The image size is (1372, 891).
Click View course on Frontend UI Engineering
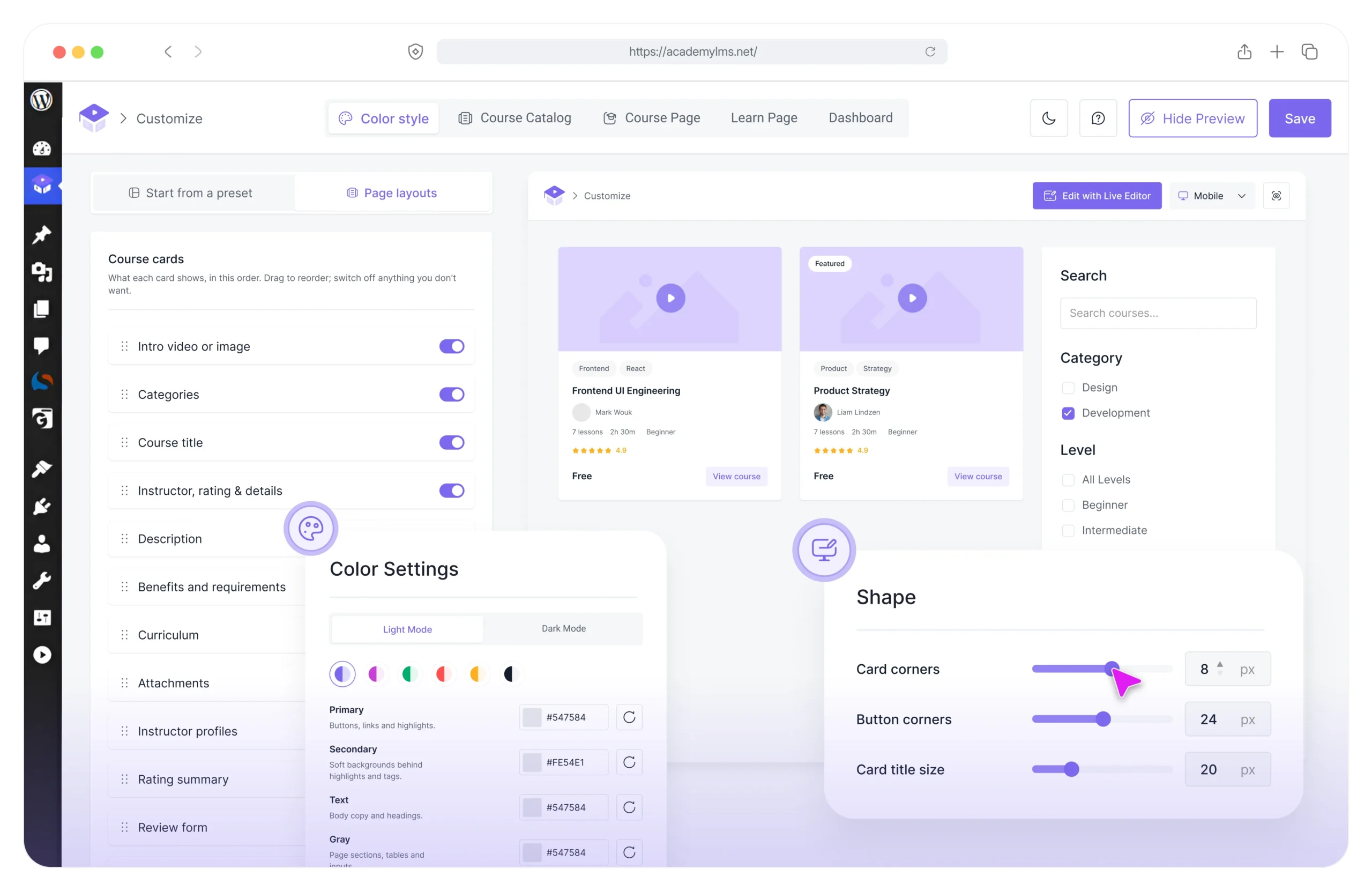[736, 477]
